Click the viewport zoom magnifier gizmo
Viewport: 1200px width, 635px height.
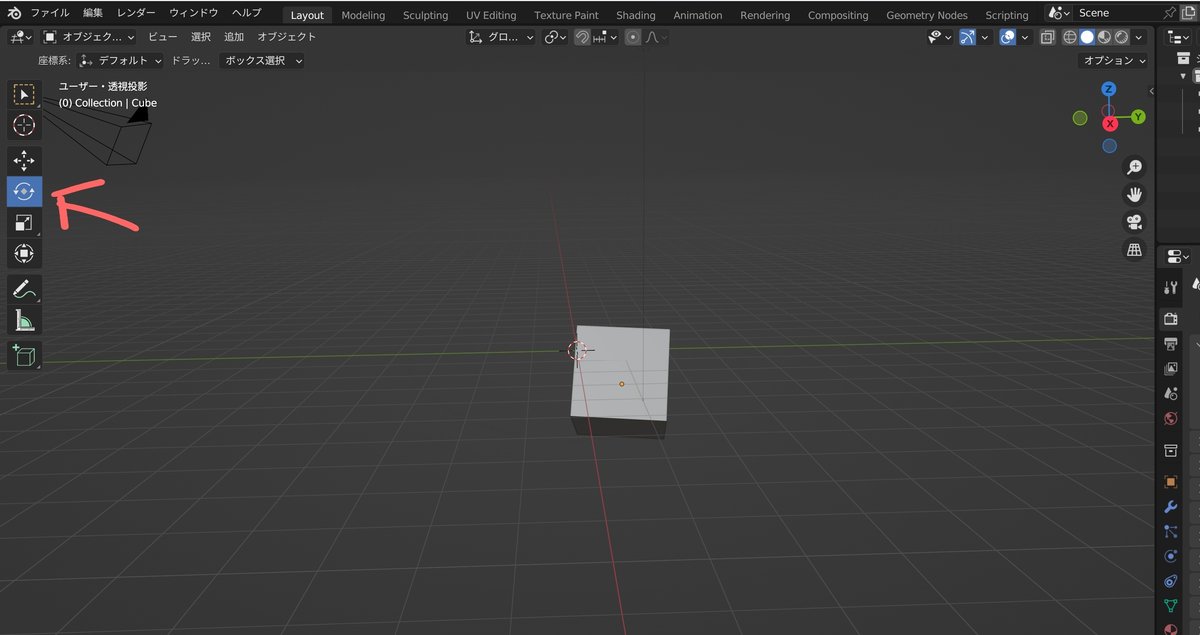pyautogui.click(x=1134, y=167)
